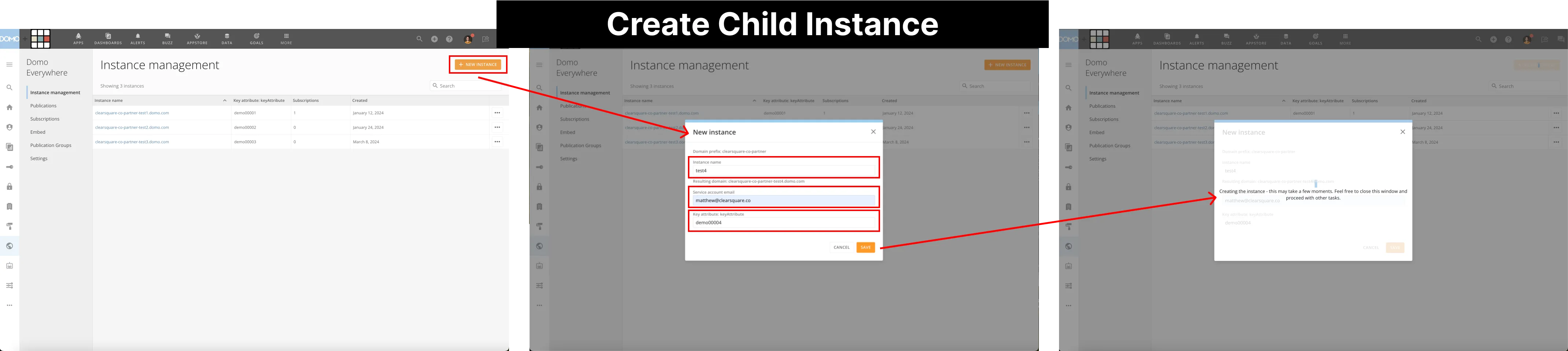This screenshot has width=1568, height=351.
Task: Click Domo logo tile grid in left screenshot
Action: click(41, 38)
